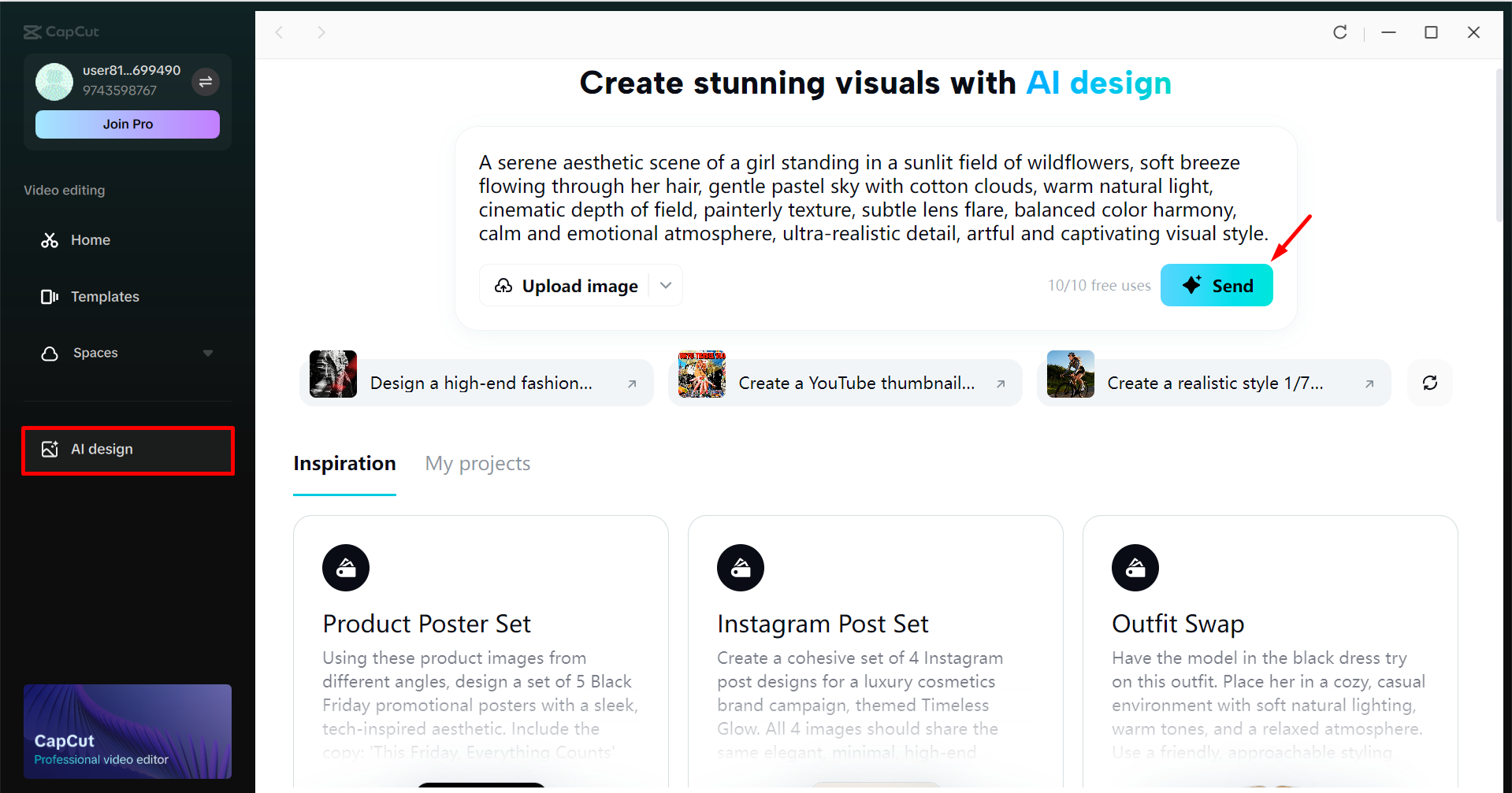Refresh the suggested prompt ideas

click(x=1429, y=383)
